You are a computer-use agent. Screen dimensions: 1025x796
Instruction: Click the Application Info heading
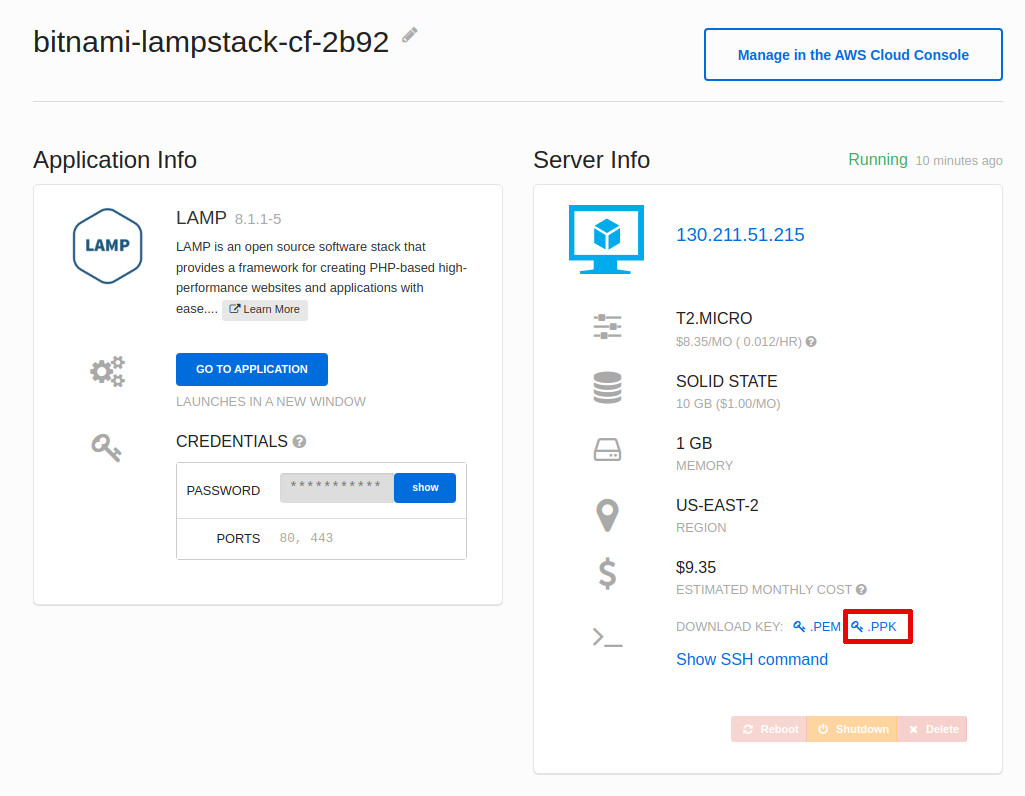(x=115, y=160)
